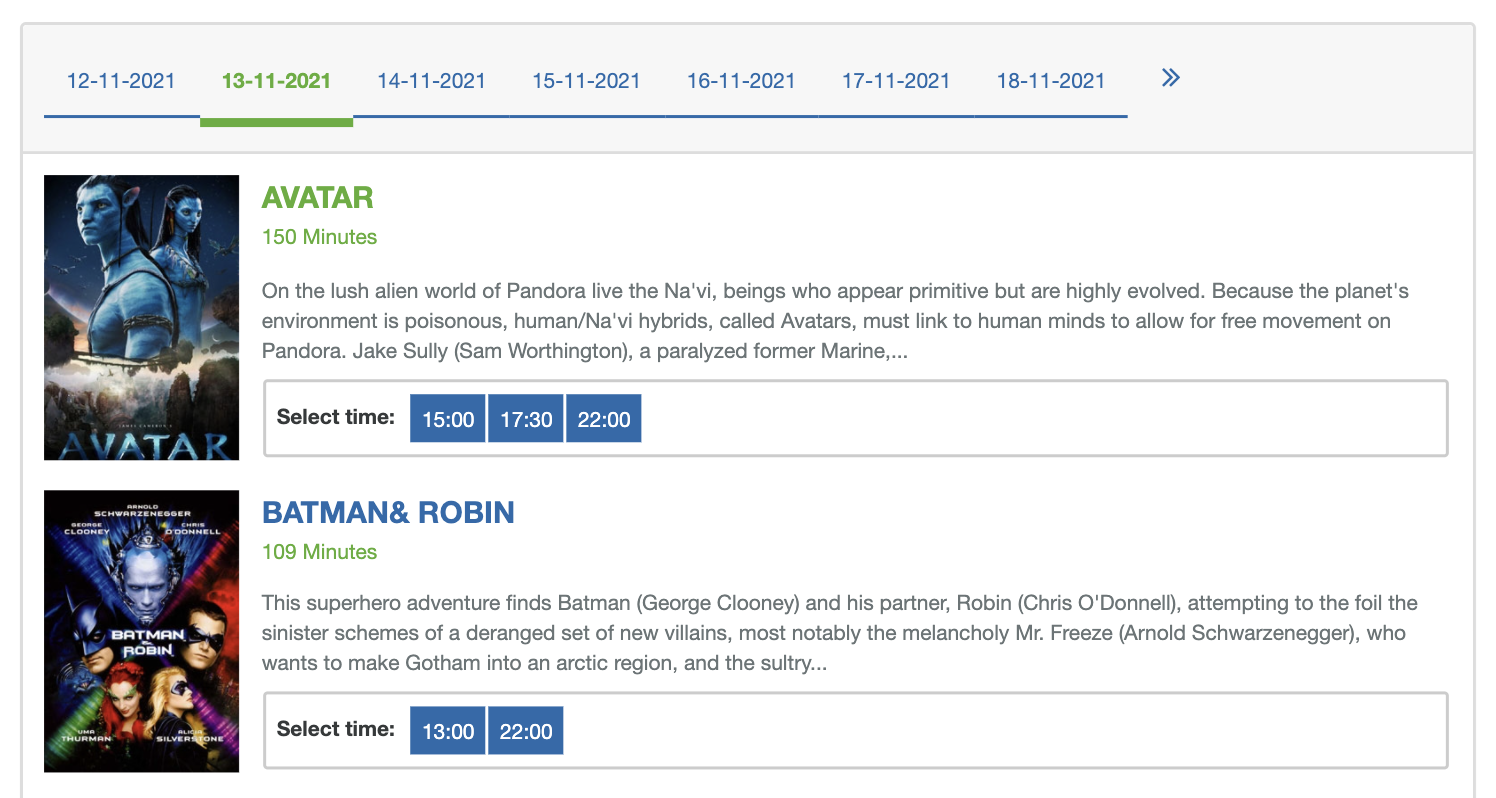
Task: Book the 22:00 Batman & Robin showtime
Action: (526, 730)
